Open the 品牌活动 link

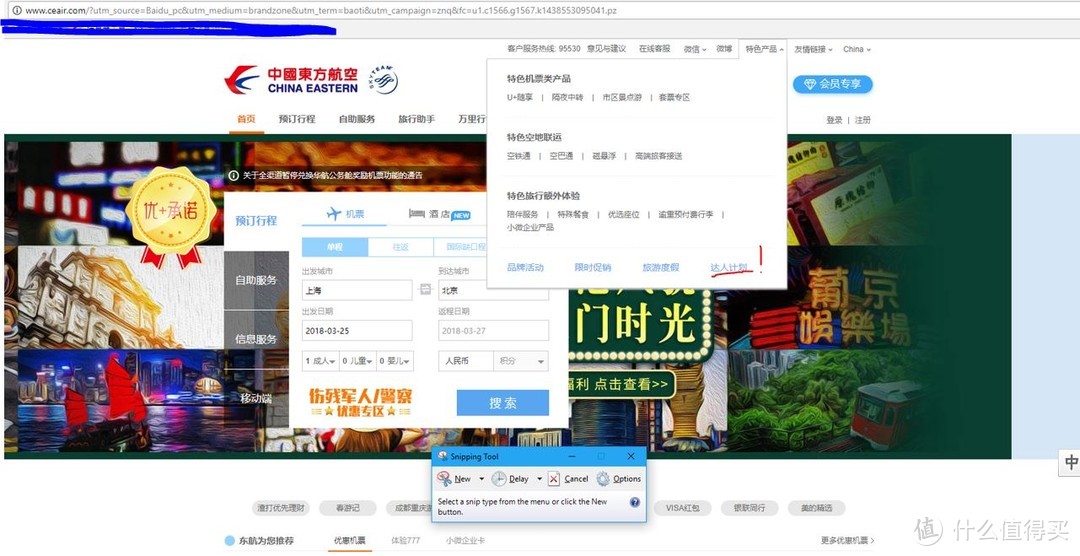tap(526, 267)
